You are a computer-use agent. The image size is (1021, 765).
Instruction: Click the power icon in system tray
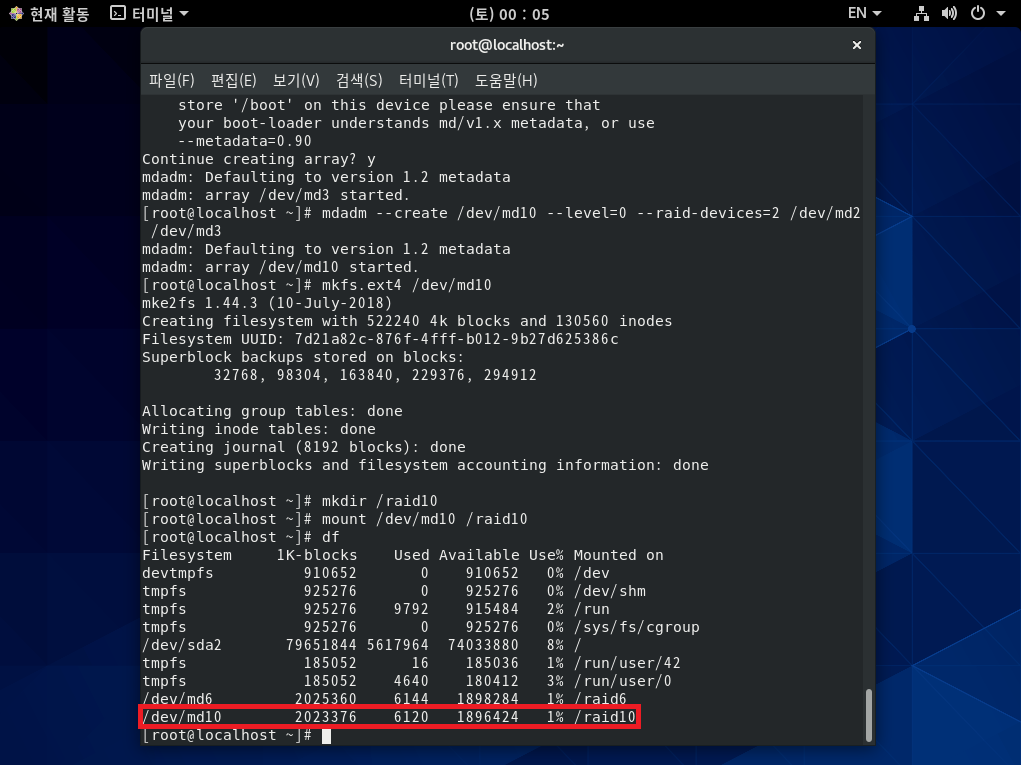(977, 14)
